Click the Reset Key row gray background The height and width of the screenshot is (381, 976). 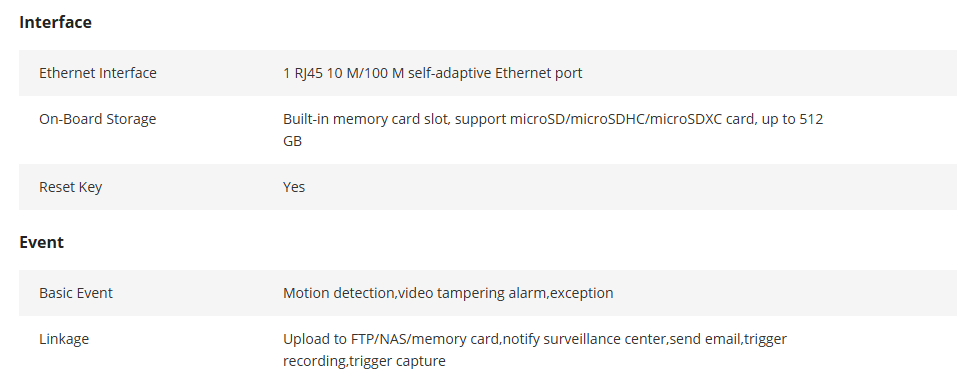(x=488, y=187)
